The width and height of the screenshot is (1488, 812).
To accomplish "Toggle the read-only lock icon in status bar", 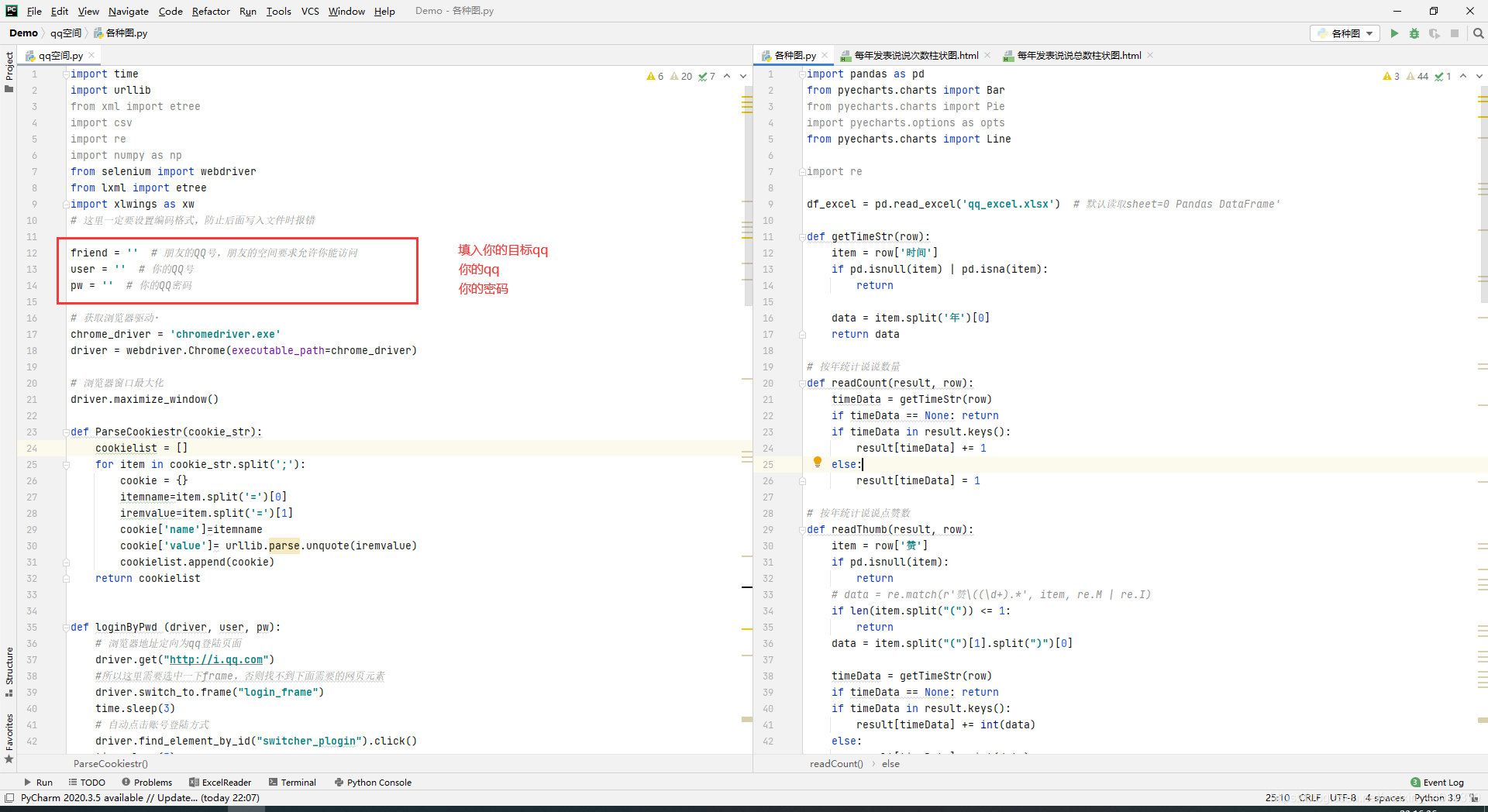I will (1473, 798).
